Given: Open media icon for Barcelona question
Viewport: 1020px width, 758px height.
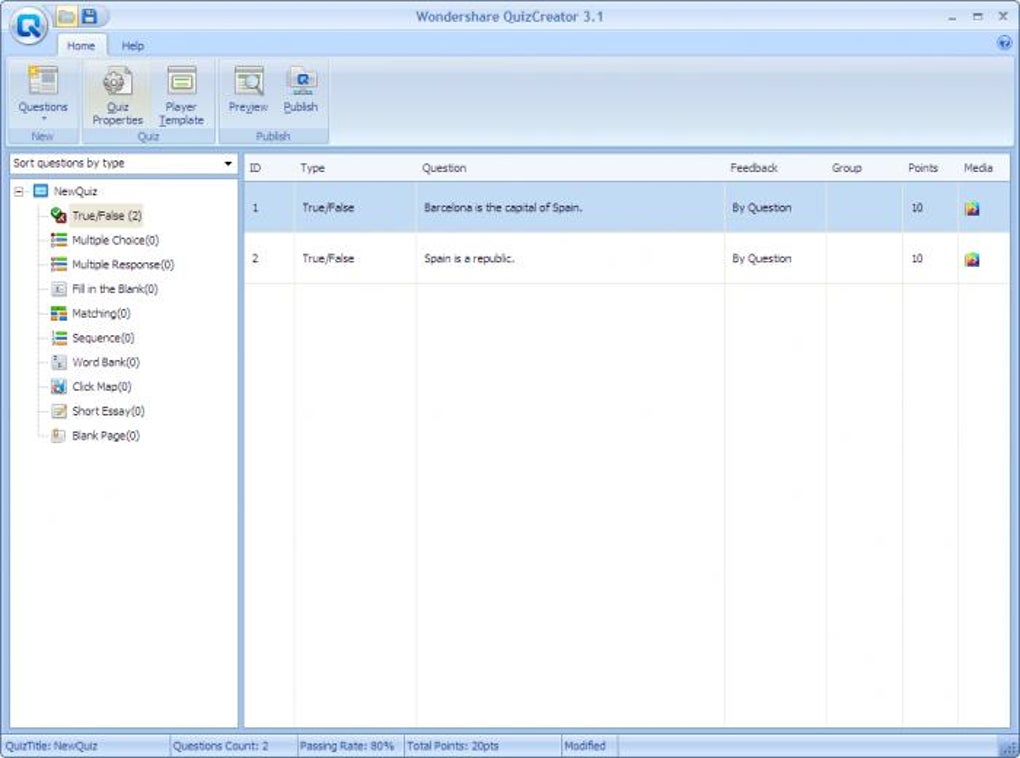Looking at the screenshot, I should (x=972, y=208).
